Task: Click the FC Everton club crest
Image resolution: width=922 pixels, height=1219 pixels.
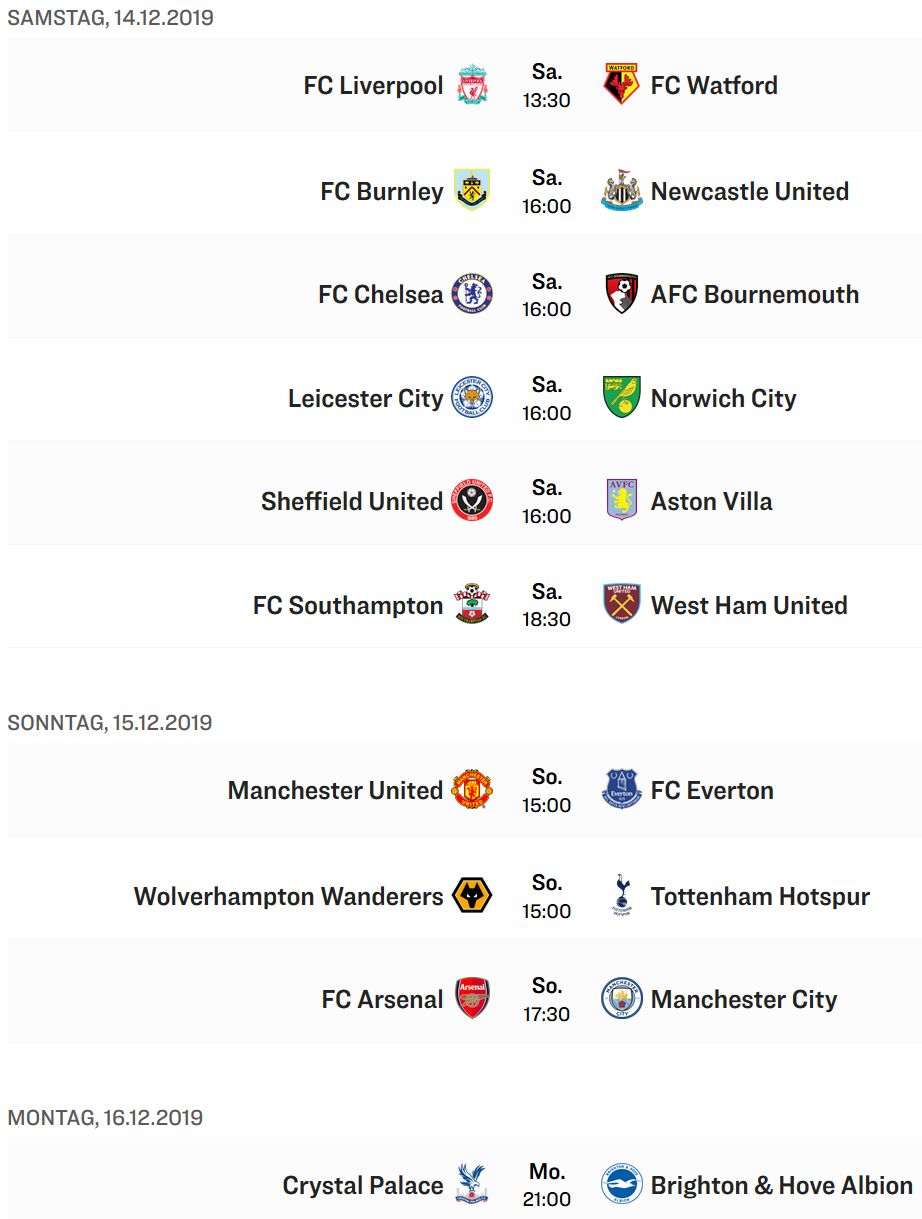Action: point(621,790)
